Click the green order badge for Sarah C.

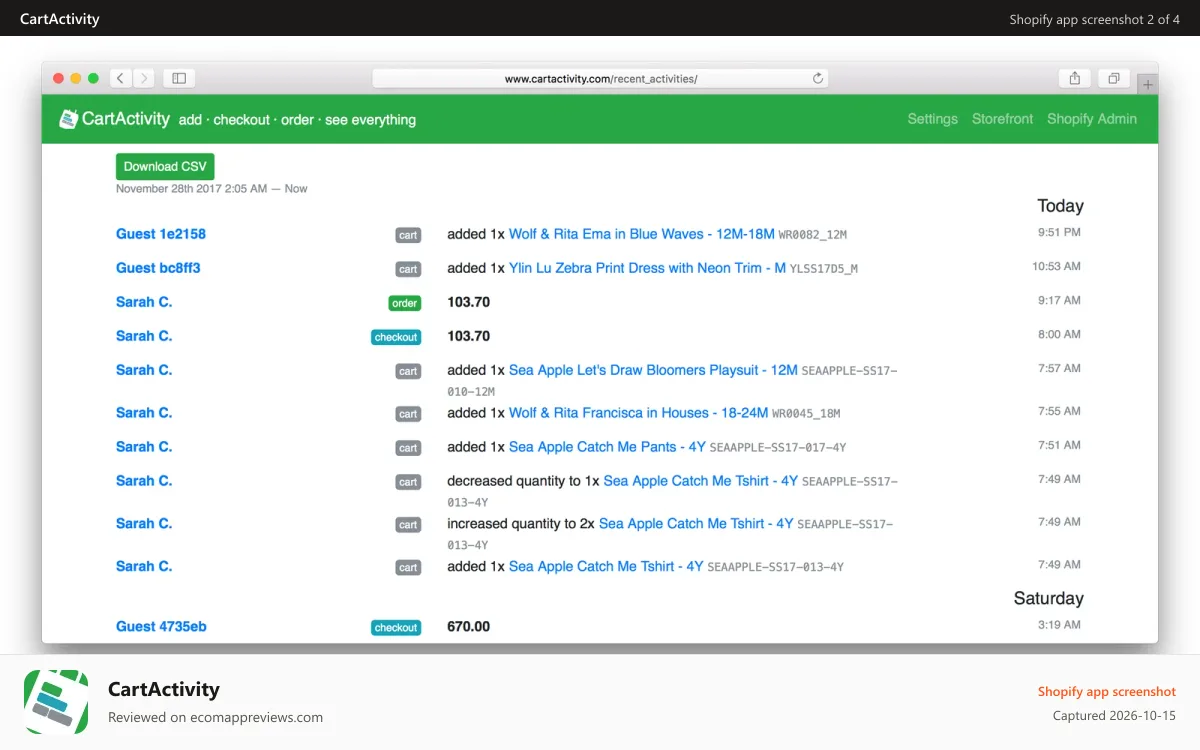tap(405, 303)
